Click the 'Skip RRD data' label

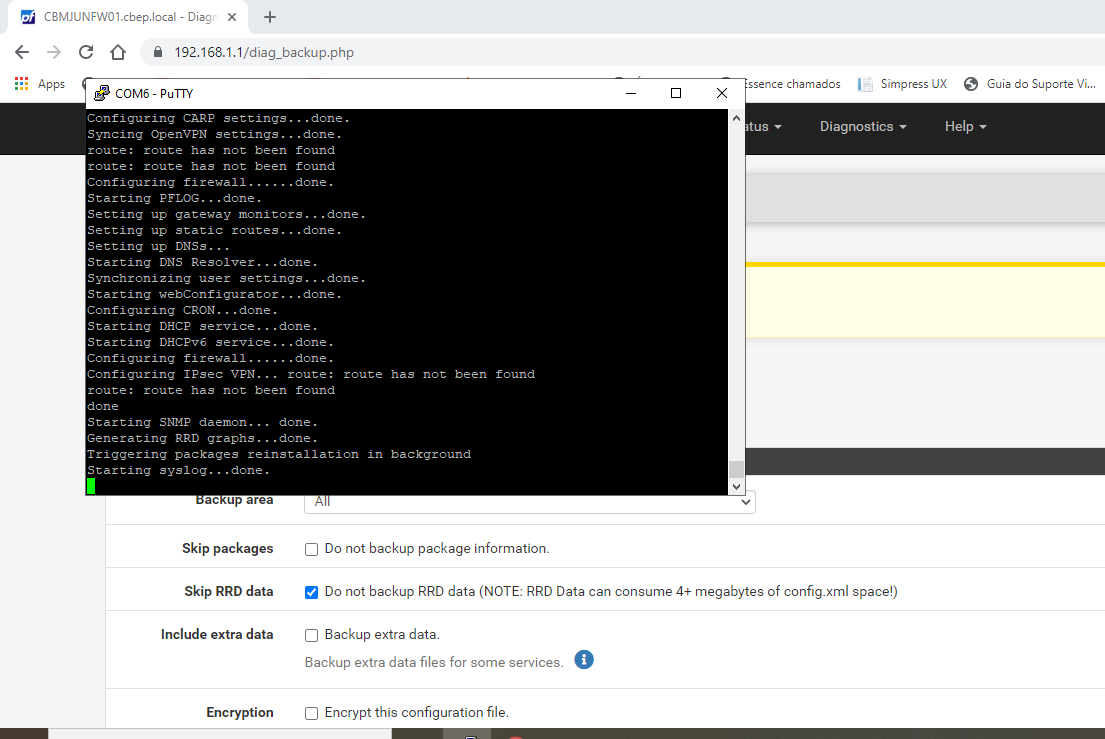229,591
